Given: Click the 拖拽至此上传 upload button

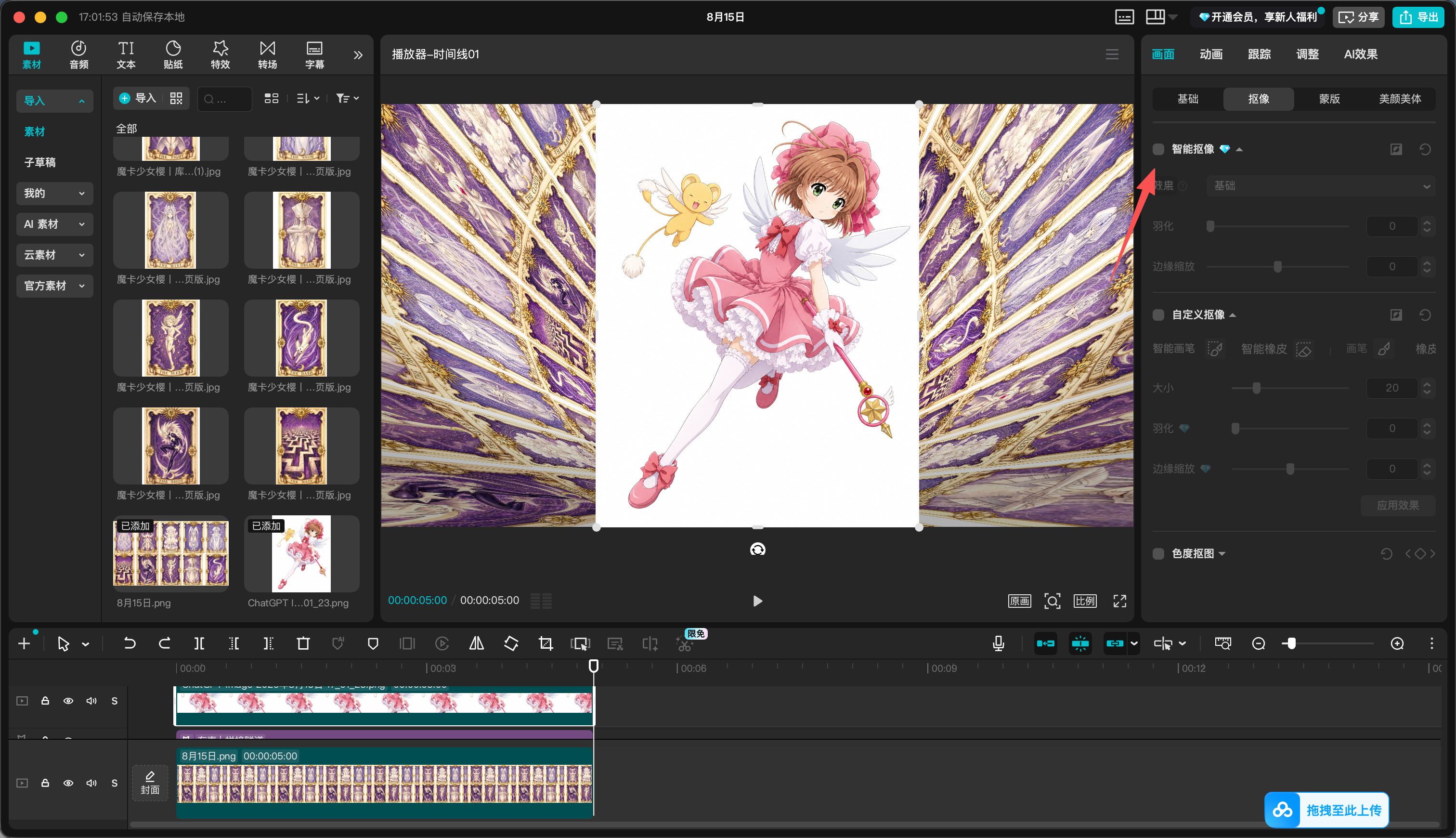Looking at the screenshot, I should pyautogui.click(x=1326, y=810).
